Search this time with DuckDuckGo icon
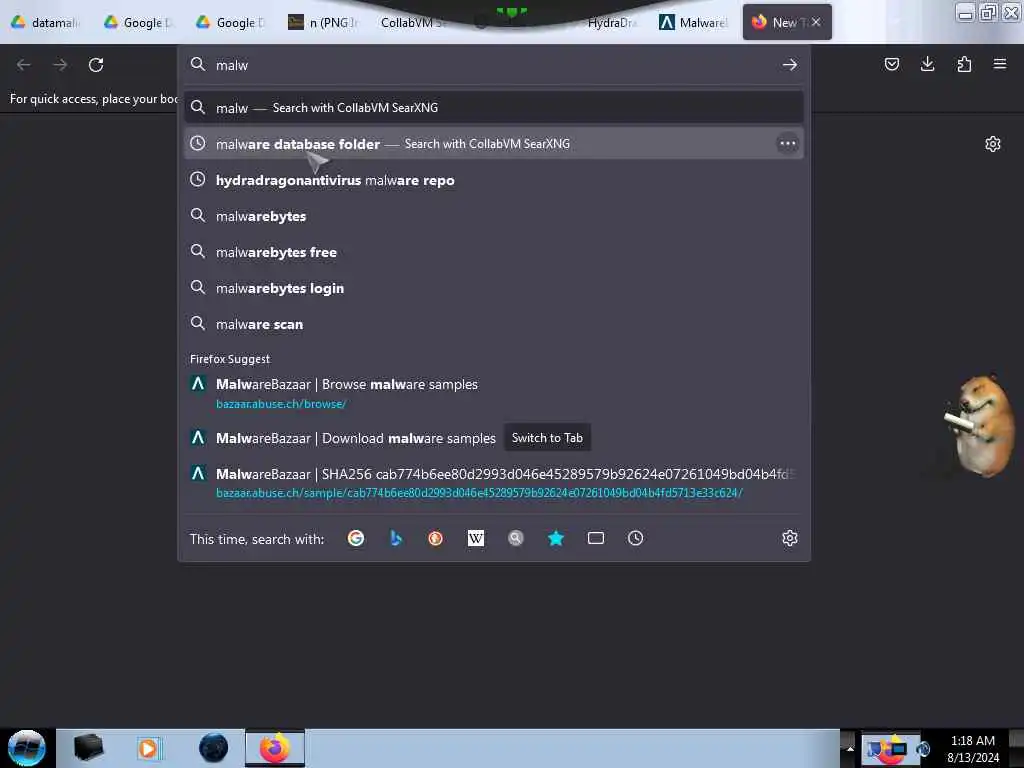1024x768 pixels. pos(436,538)
